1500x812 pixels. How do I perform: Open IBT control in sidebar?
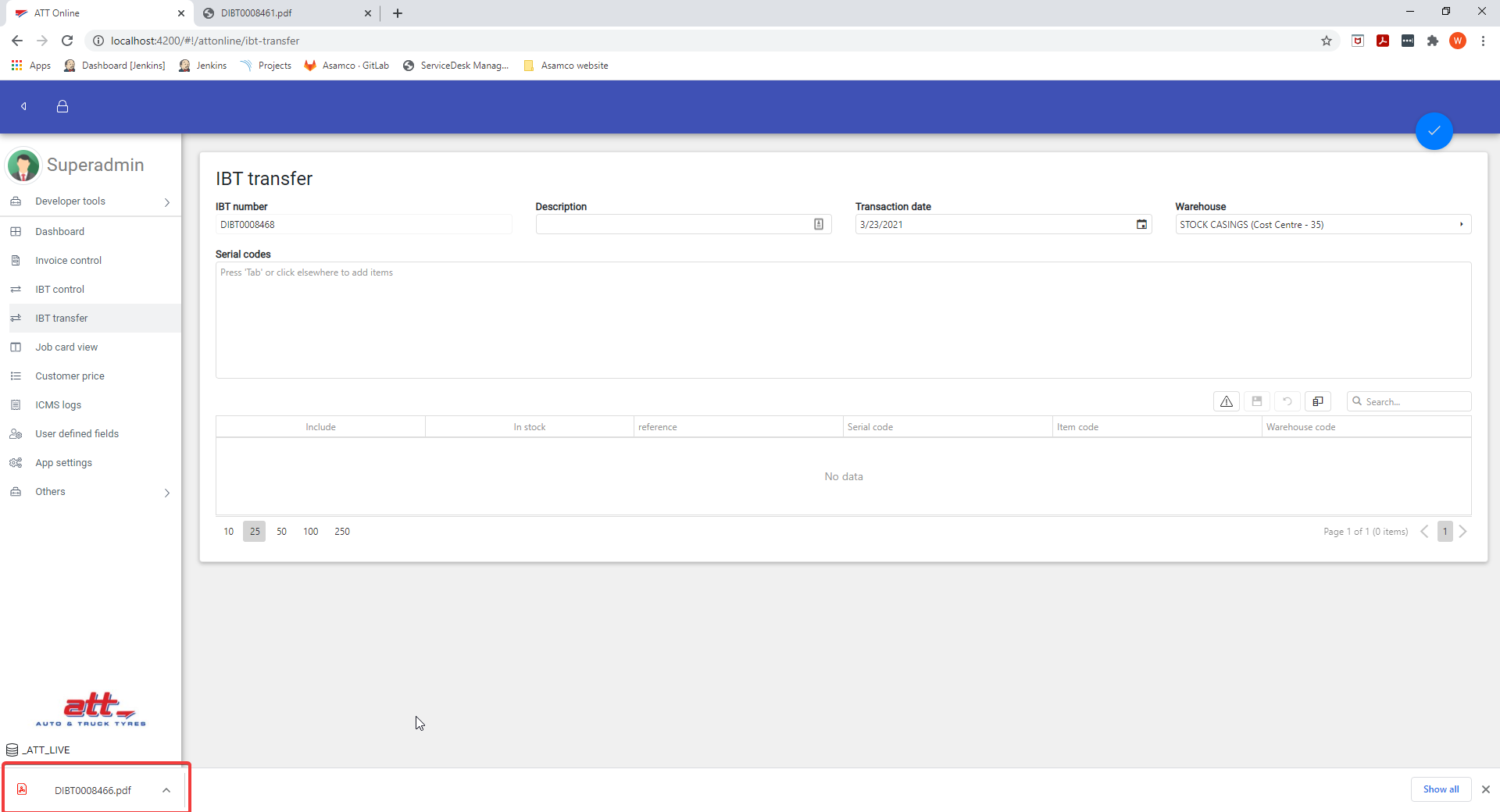tap(59, 290)
